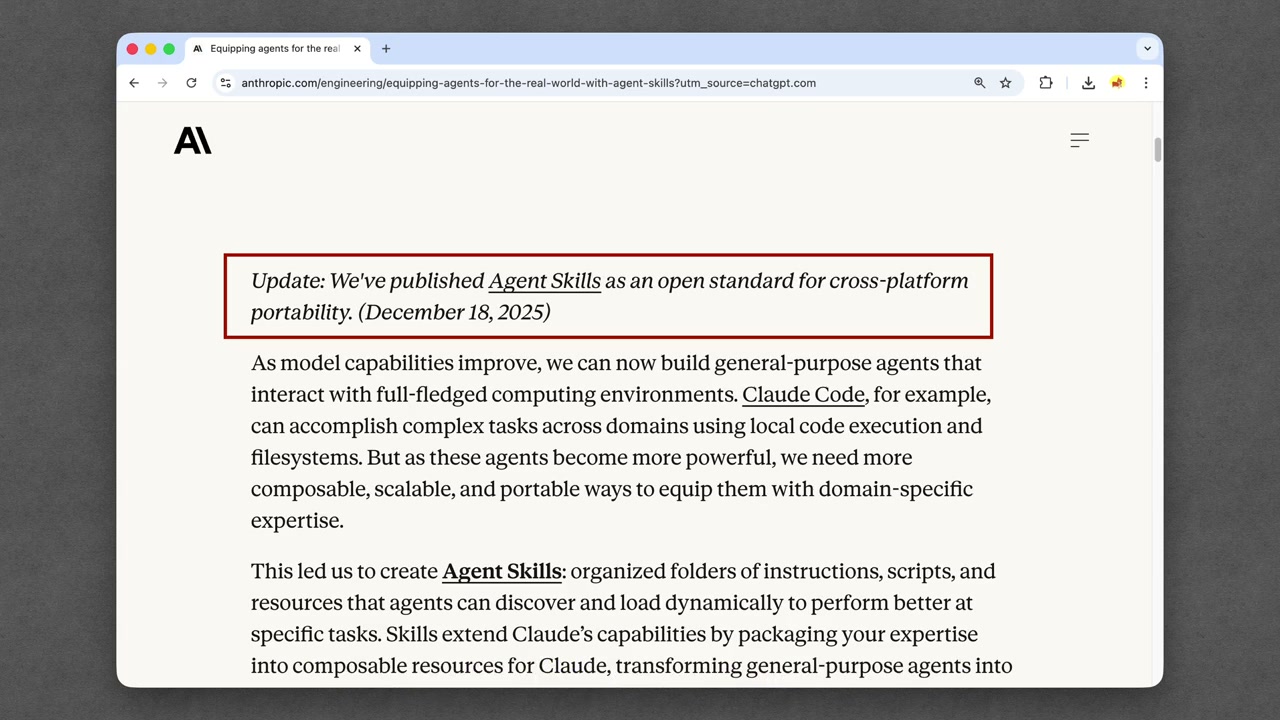Click the text "(December 18, 2025)"
Image resolution: width=1280 pixels, height=720 pixels.
click(454, 312)
